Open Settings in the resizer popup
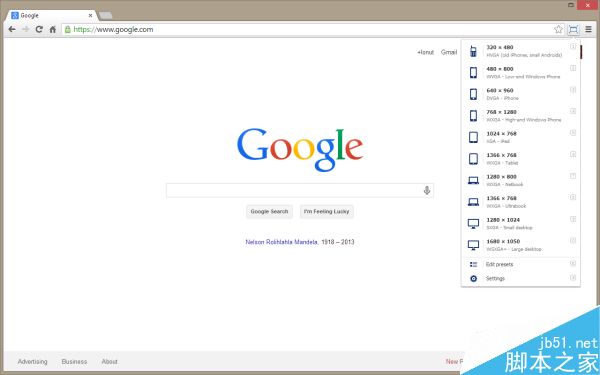The height and width of the screenshot is (375, 600). click(520, 279)
